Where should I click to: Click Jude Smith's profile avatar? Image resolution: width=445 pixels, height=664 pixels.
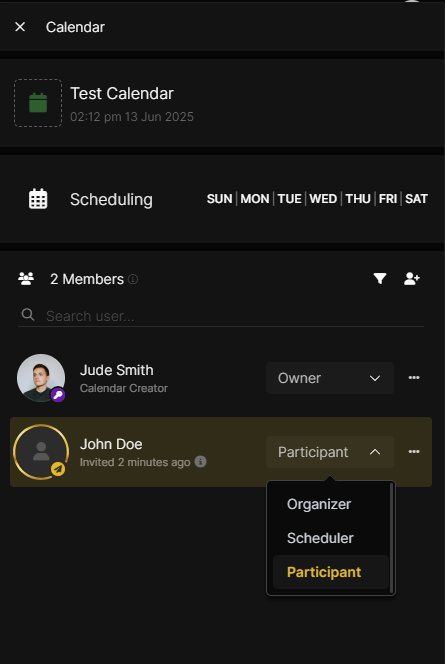41,378
